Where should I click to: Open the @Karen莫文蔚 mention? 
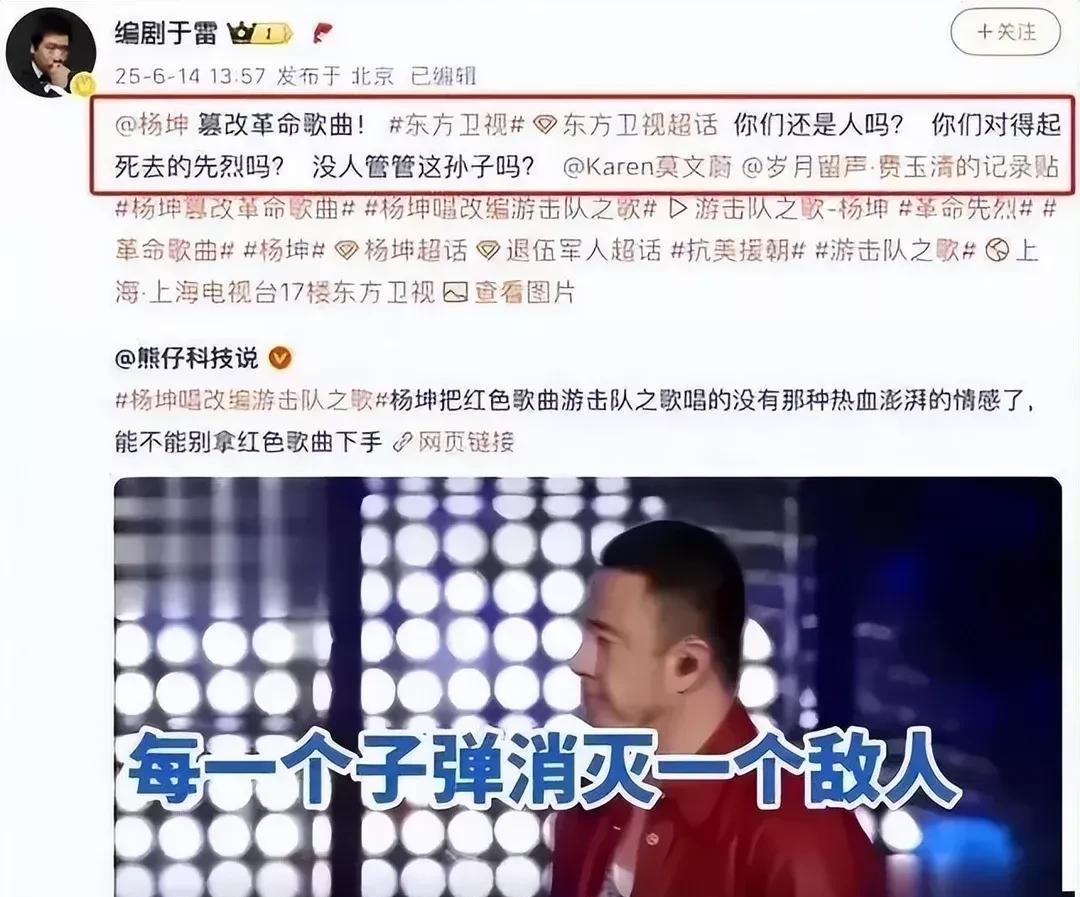pos(647,167)
